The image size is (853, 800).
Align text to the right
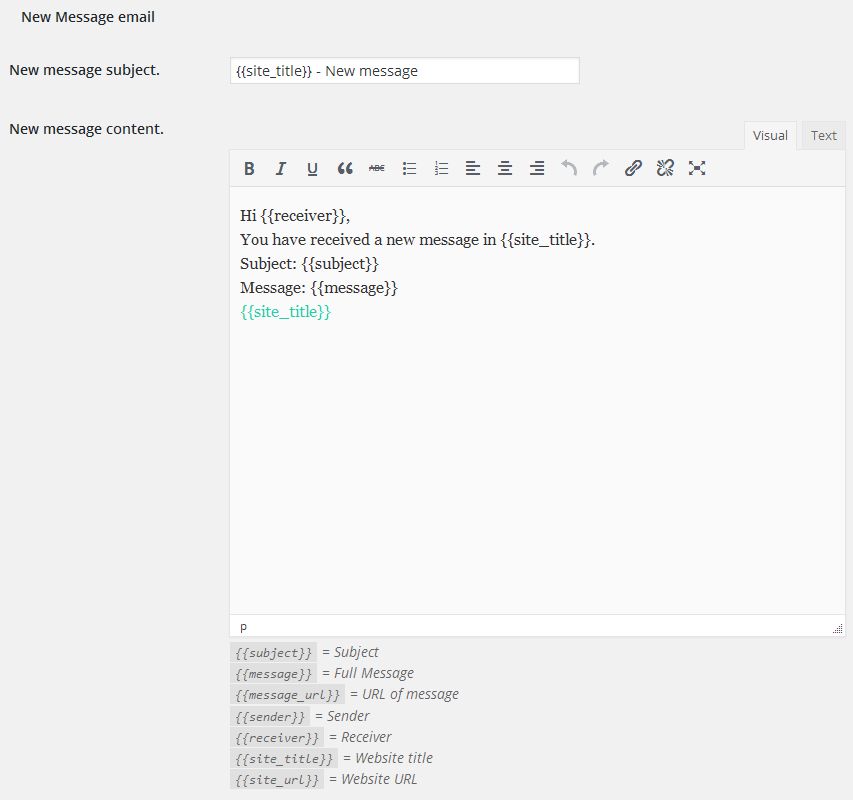click(x=537, y=169)
